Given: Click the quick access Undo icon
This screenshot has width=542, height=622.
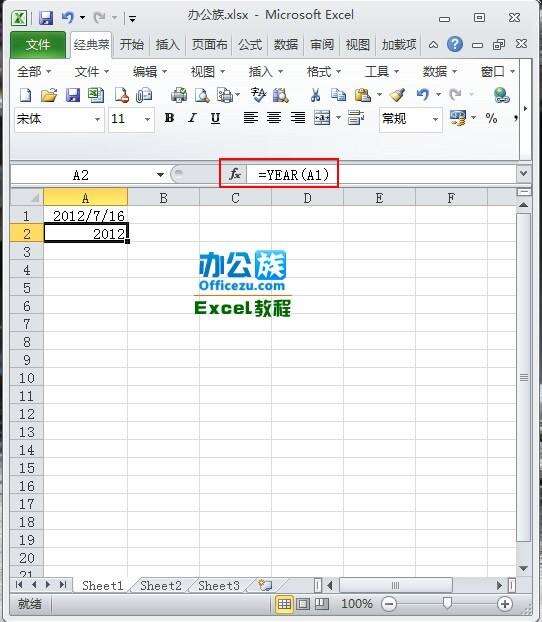Looking at the screenshot, I should coord(67,17).
